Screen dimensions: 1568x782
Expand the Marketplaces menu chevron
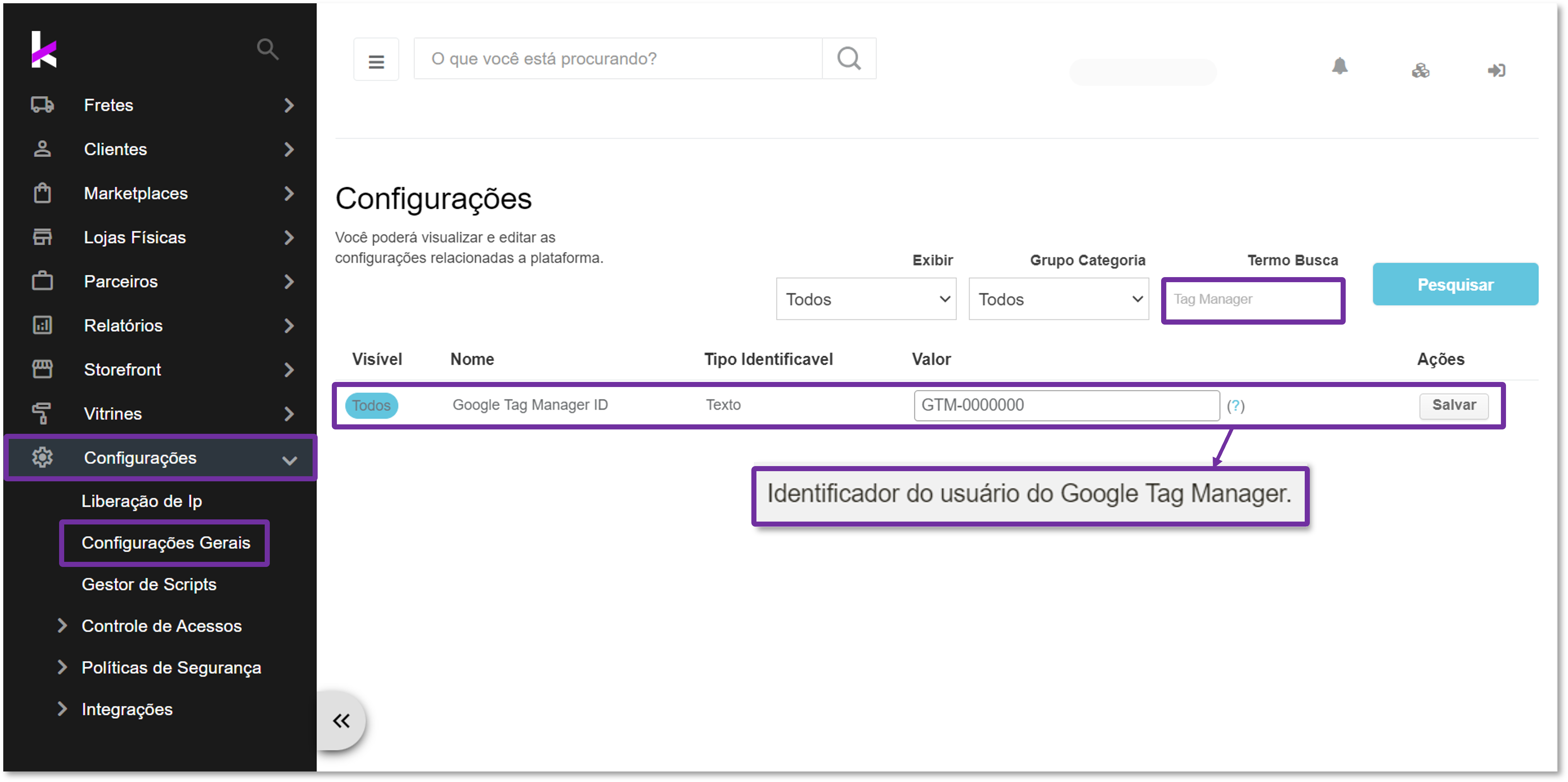click(x=289, y=194)
